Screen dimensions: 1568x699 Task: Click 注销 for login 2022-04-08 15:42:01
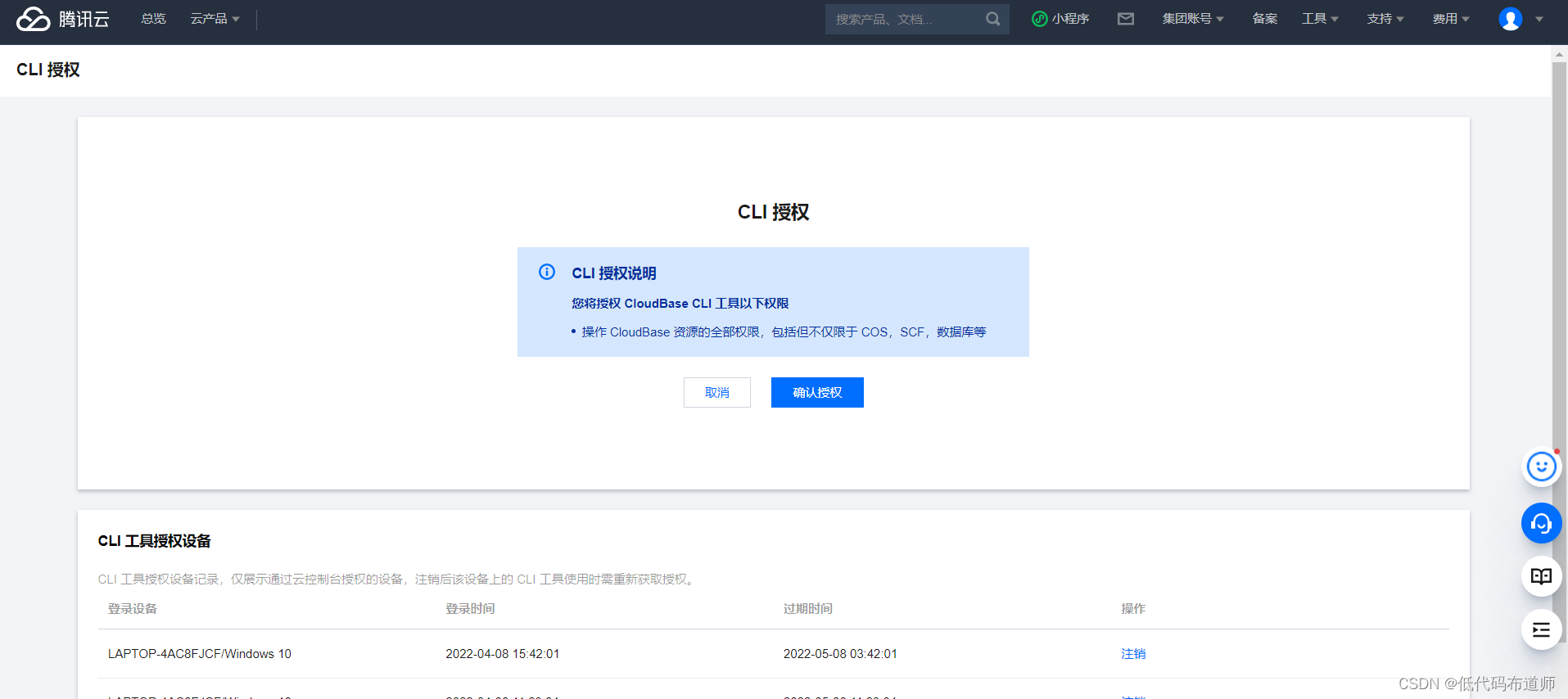1133,654
